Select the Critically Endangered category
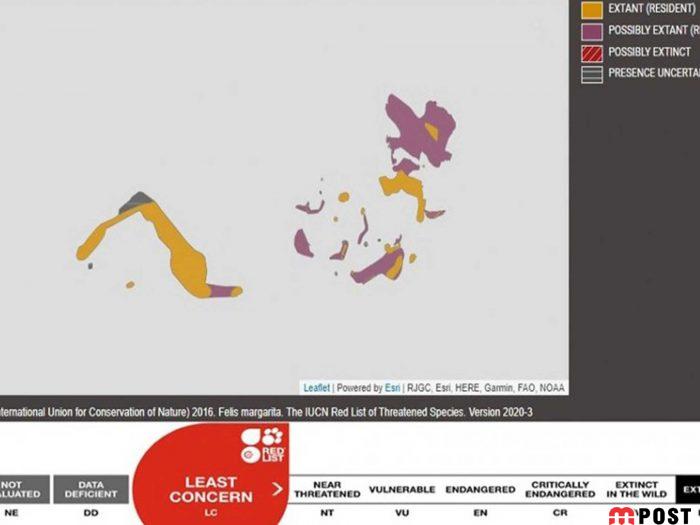Image resolution: width=700 pixels, height=525 pixels. (560, 489)
